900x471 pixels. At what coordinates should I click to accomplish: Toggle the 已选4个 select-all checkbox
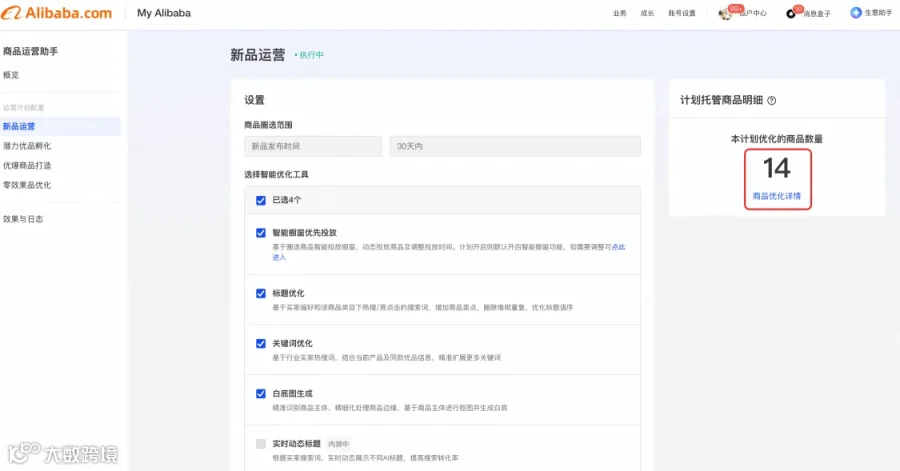click(261, 200)
